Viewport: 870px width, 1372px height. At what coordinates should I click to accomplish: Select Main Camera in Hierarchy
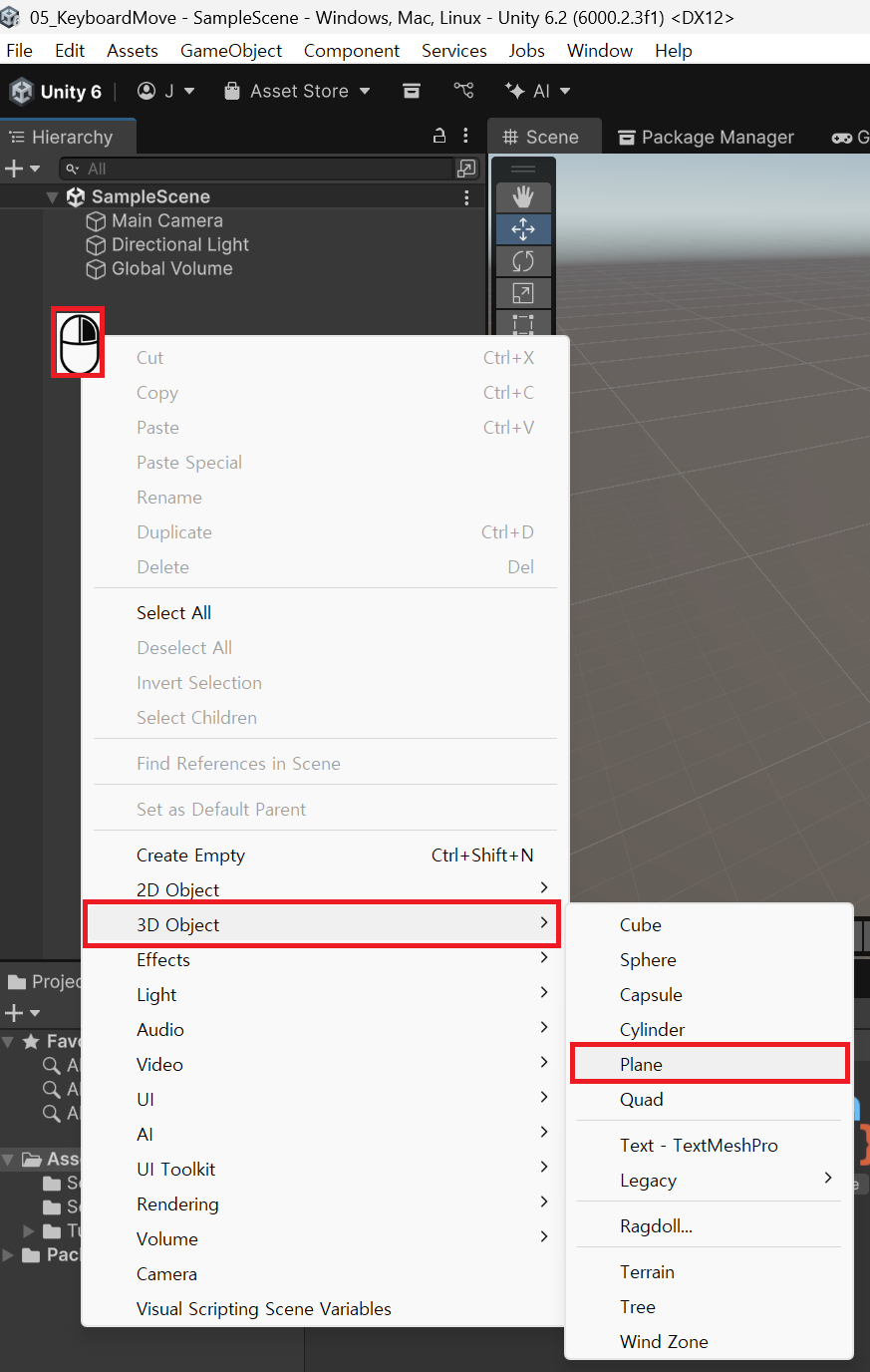coord(154,220)
